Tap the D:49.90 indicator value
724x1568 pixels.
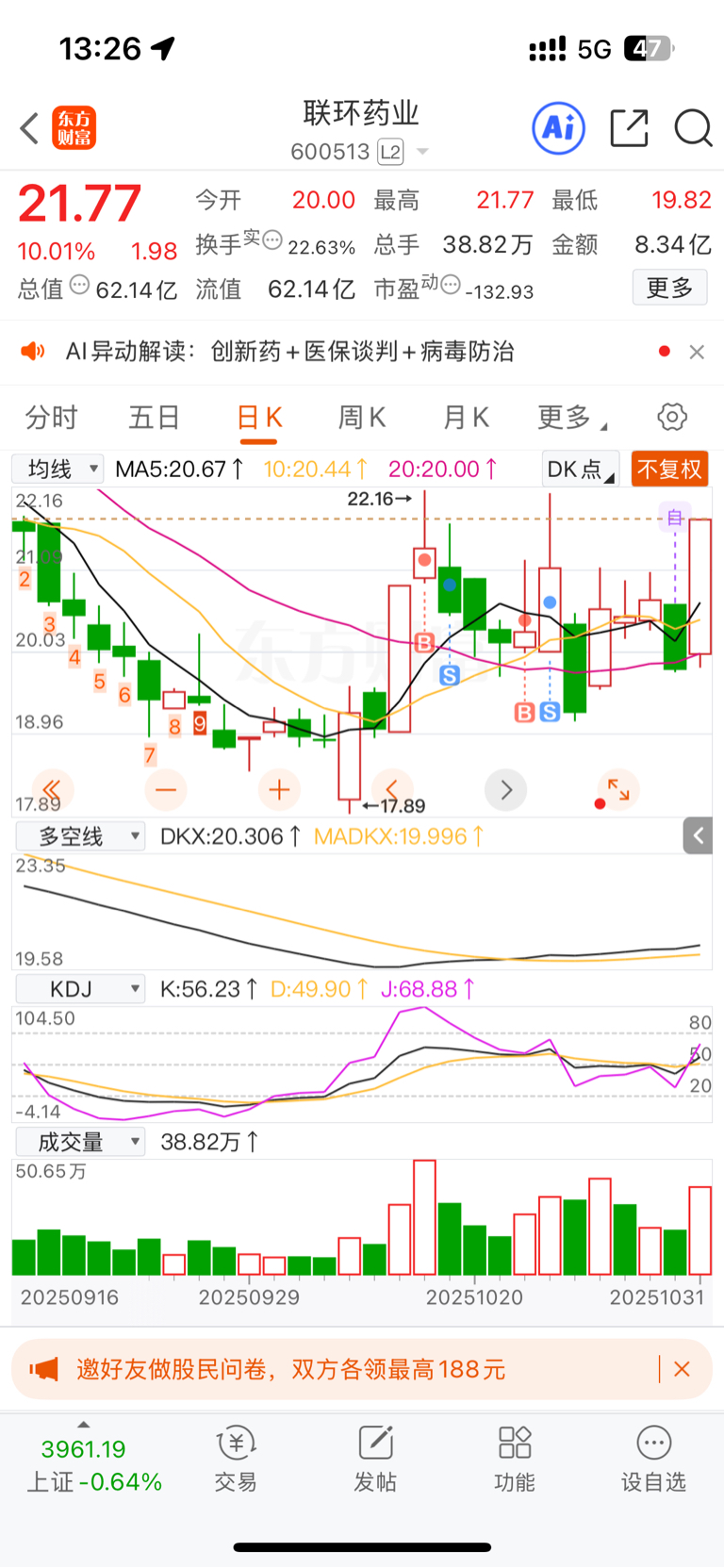[319, 989]
